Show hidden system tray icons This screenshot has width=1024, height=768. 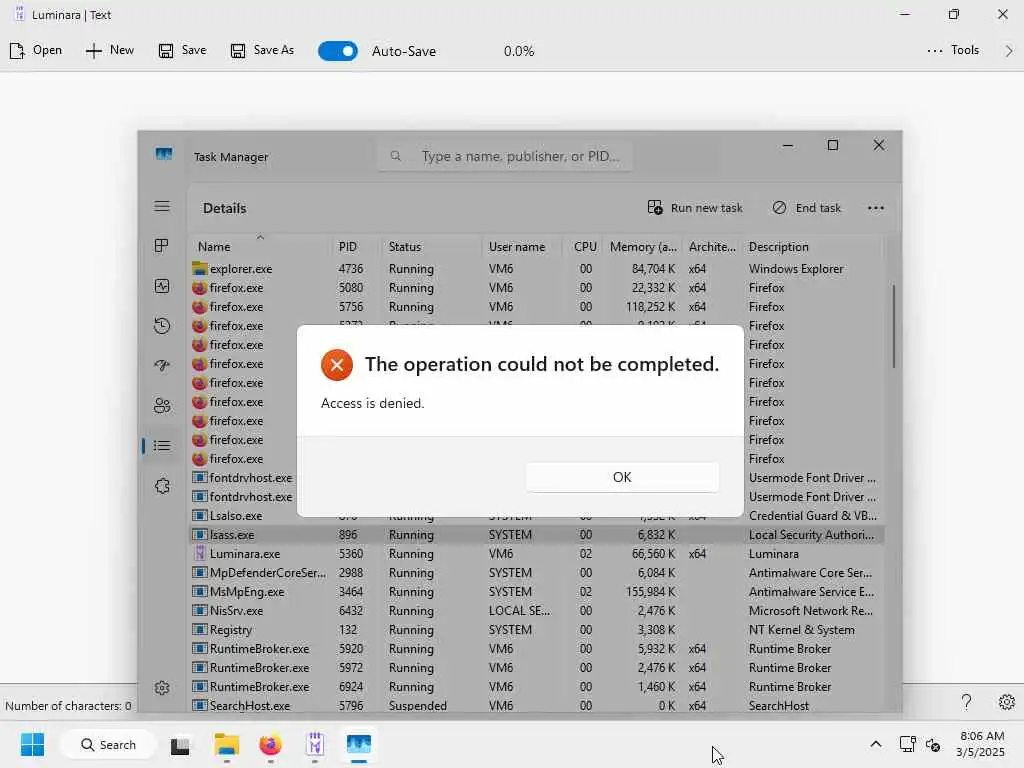tap(876, 744)
